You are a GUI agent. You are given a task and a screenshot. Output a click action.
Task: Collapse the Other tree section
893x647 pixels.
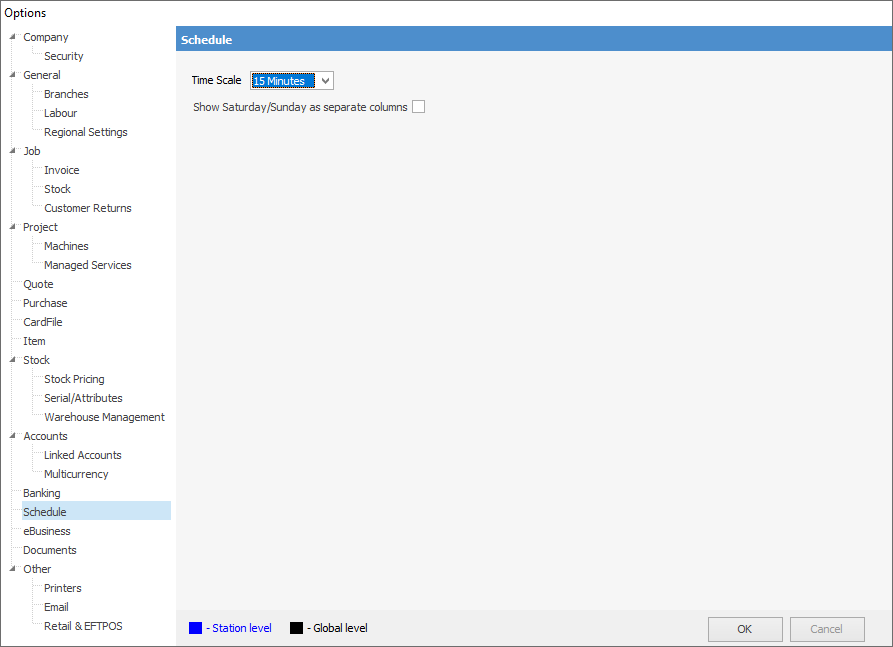point(11,568)
